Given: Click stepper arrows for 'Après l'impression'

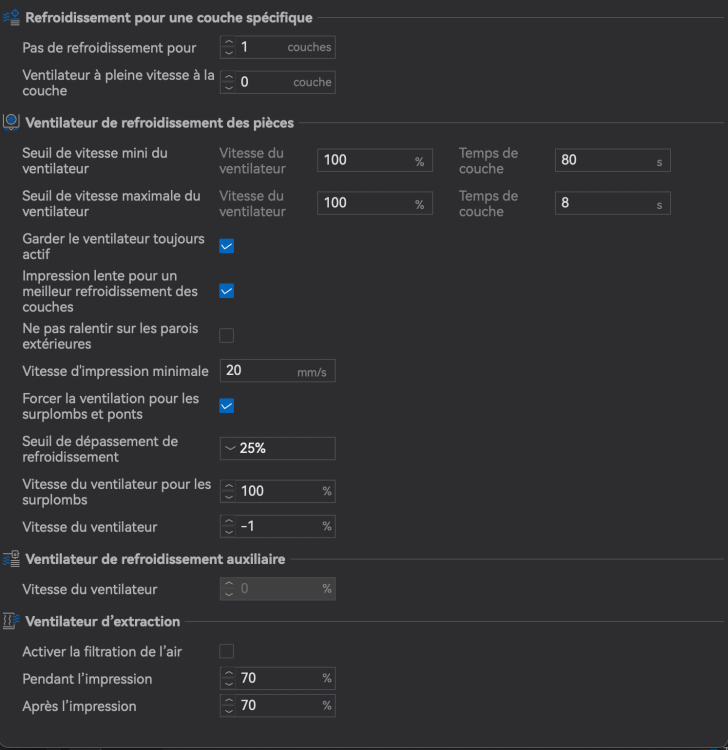Looking at the screenshot, I should tap(229, 706).
